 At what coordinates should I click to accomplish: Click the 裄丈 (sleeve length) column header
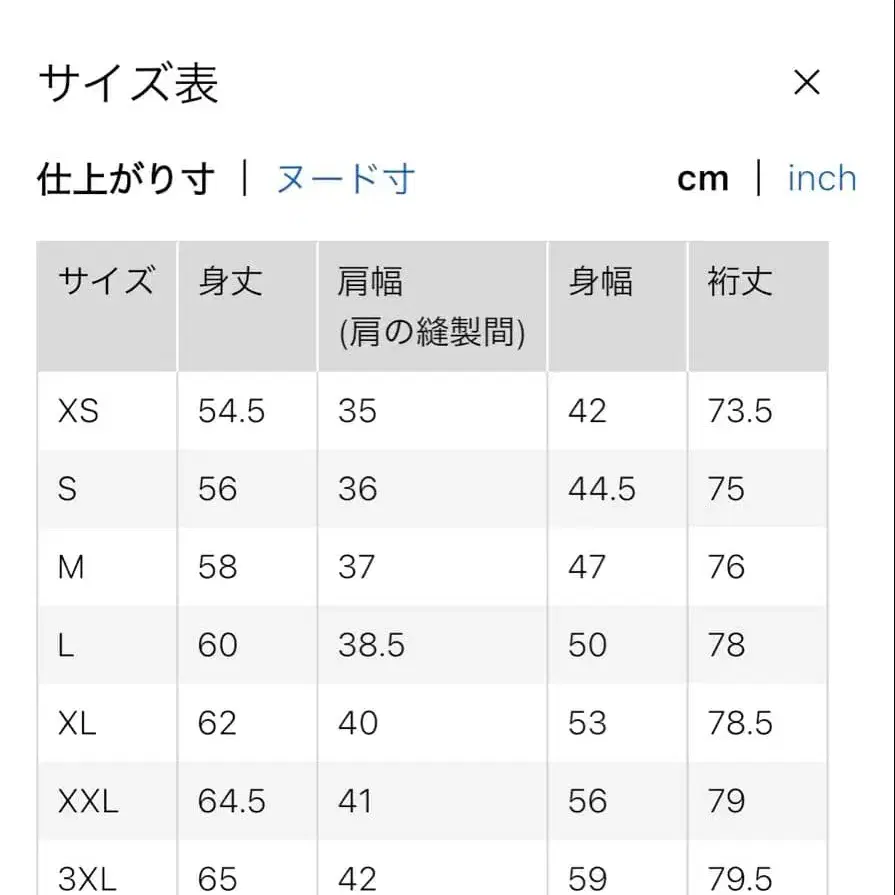coord(740,284)
